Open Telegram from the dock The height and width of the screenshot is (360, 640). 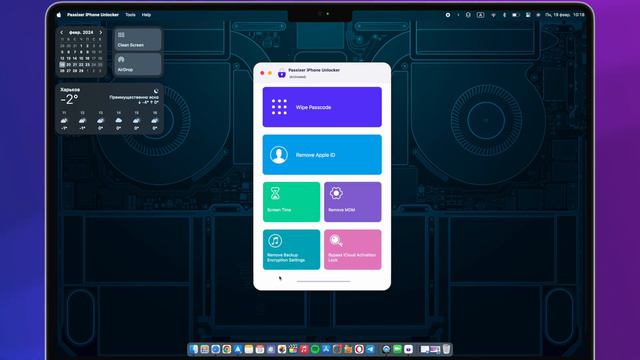(370, 349)
